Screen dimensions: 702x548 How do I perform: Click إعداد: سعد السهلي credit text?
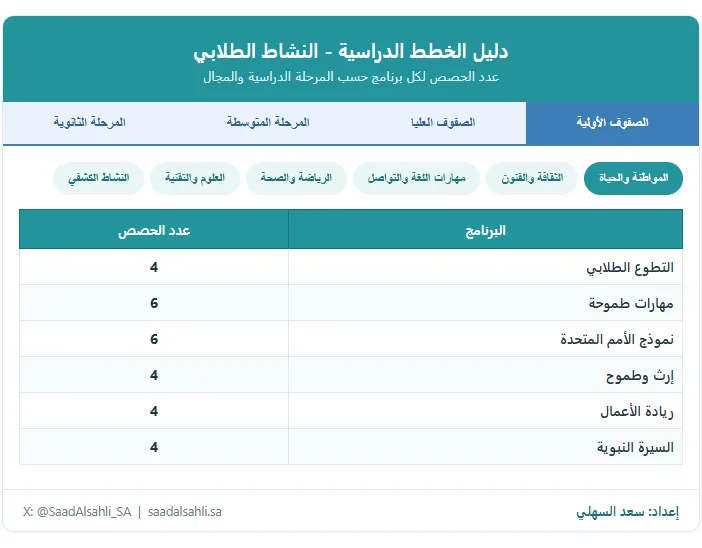tap(627, 512)
